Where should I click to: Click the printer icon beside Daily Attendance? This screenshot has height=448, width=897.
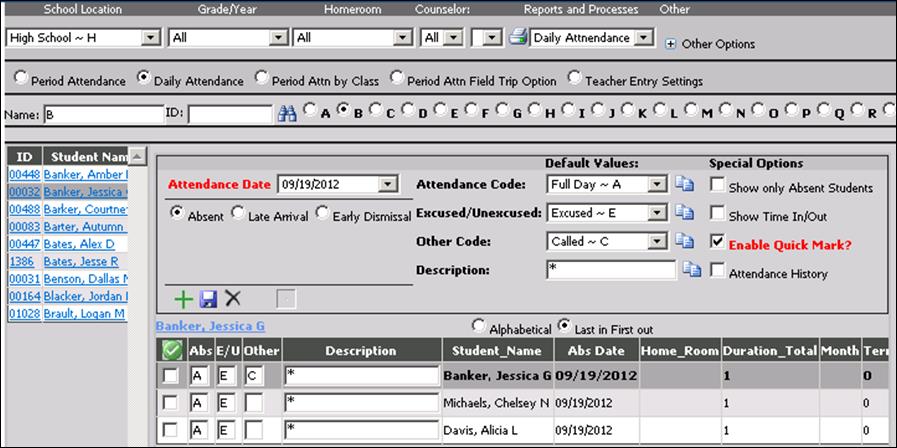tap(518, 38)
